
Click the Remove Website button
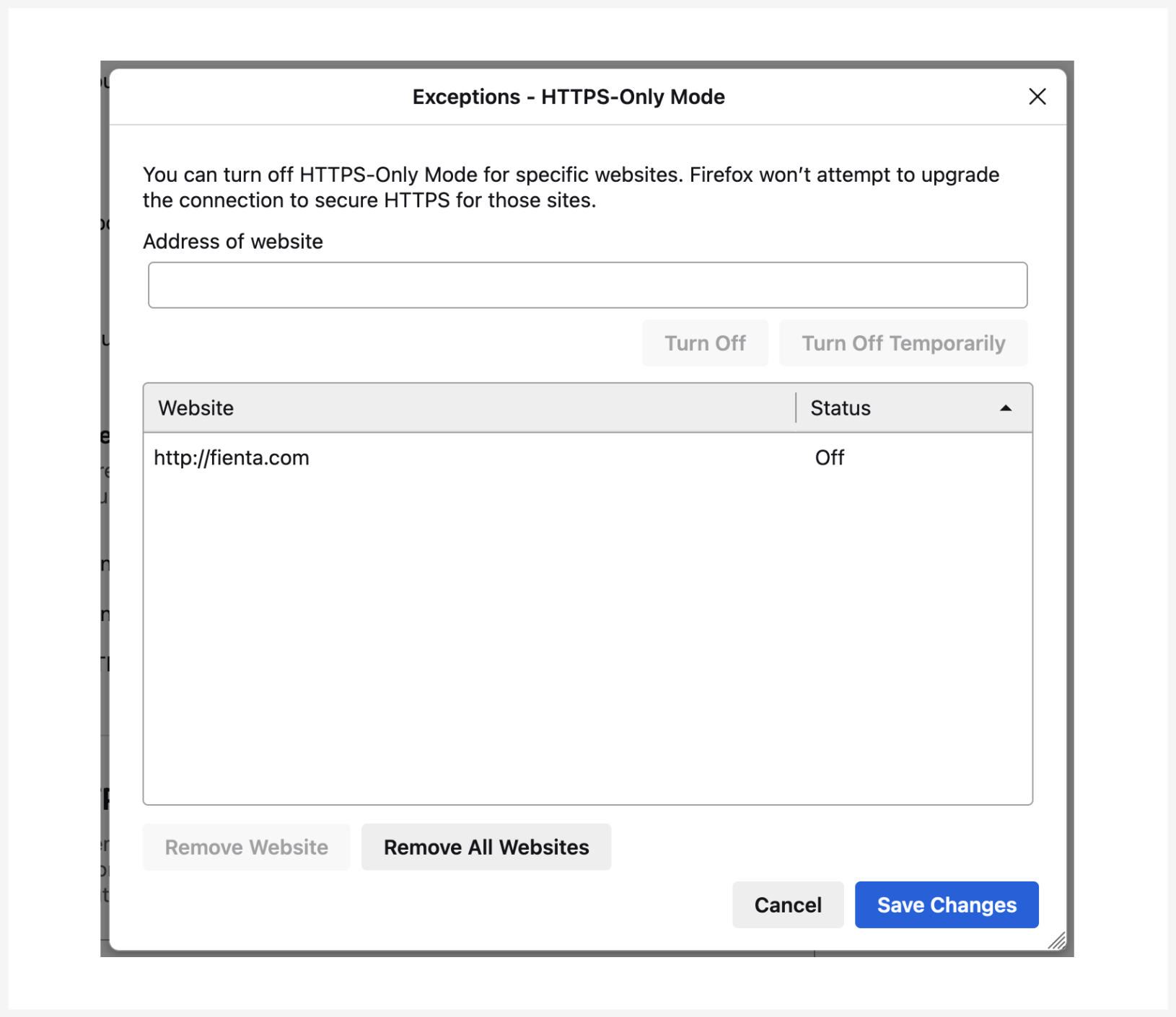click(246, 847)
